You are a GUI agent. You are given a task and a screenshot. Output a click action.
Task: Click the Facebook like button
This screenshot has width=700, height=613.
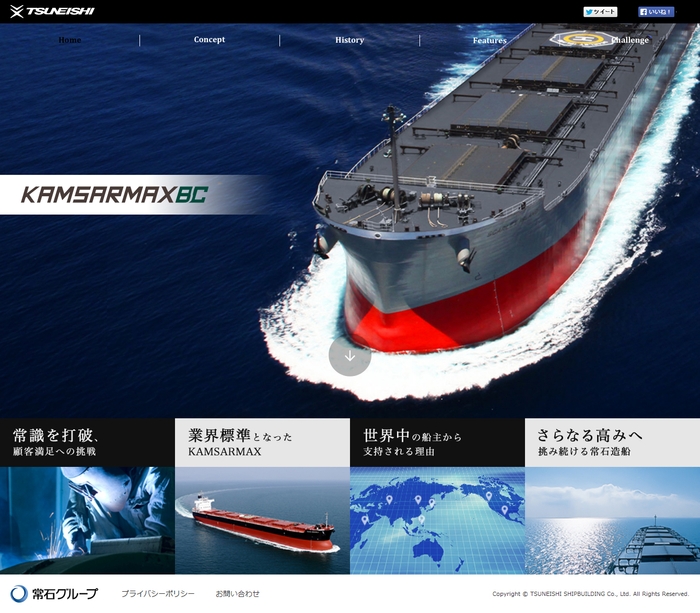coord(655,12)
